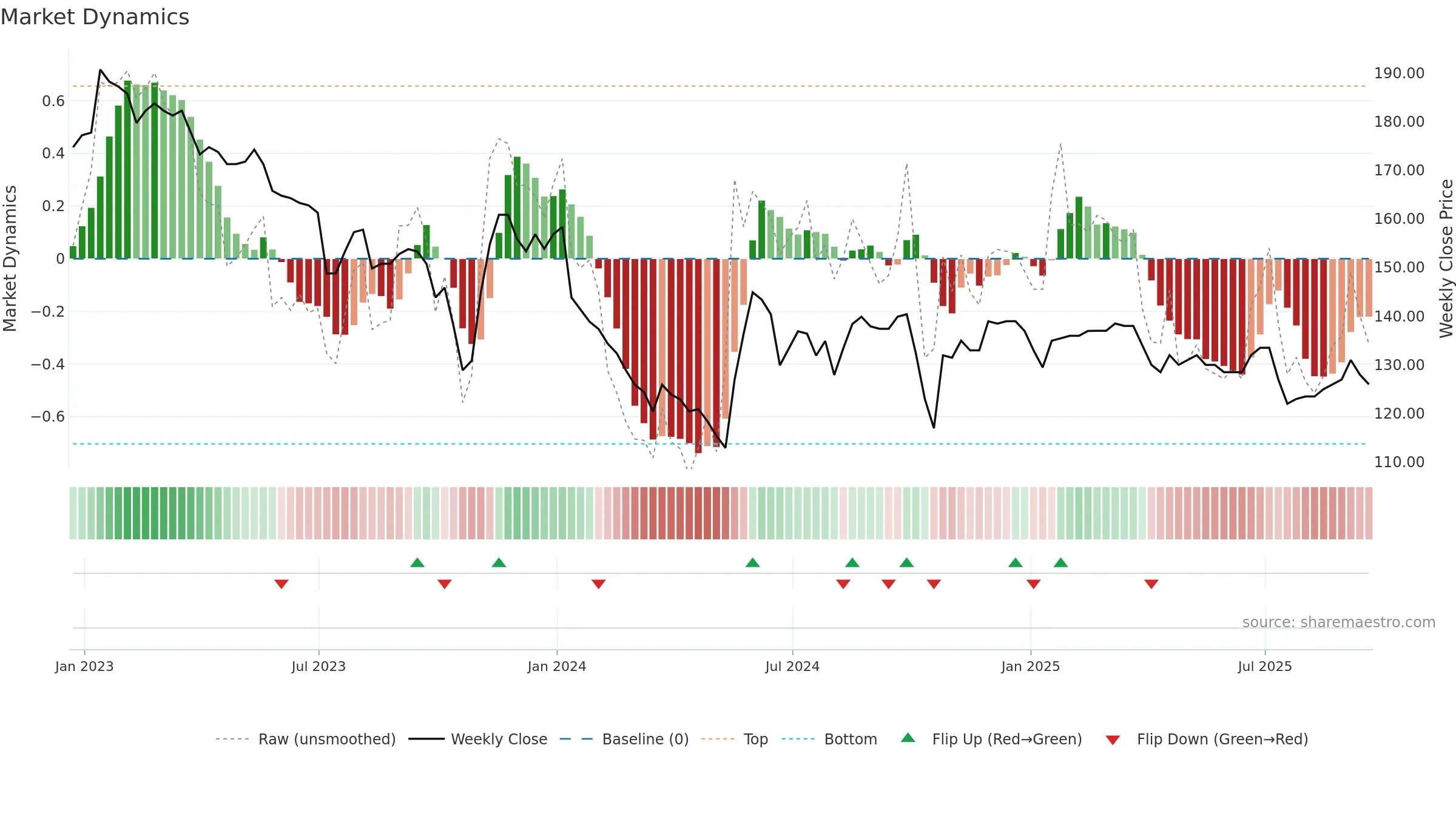Screen dimensions: 1456x819
Task: Click the Jul 2023 x-axis label
Action: (318, 666)
